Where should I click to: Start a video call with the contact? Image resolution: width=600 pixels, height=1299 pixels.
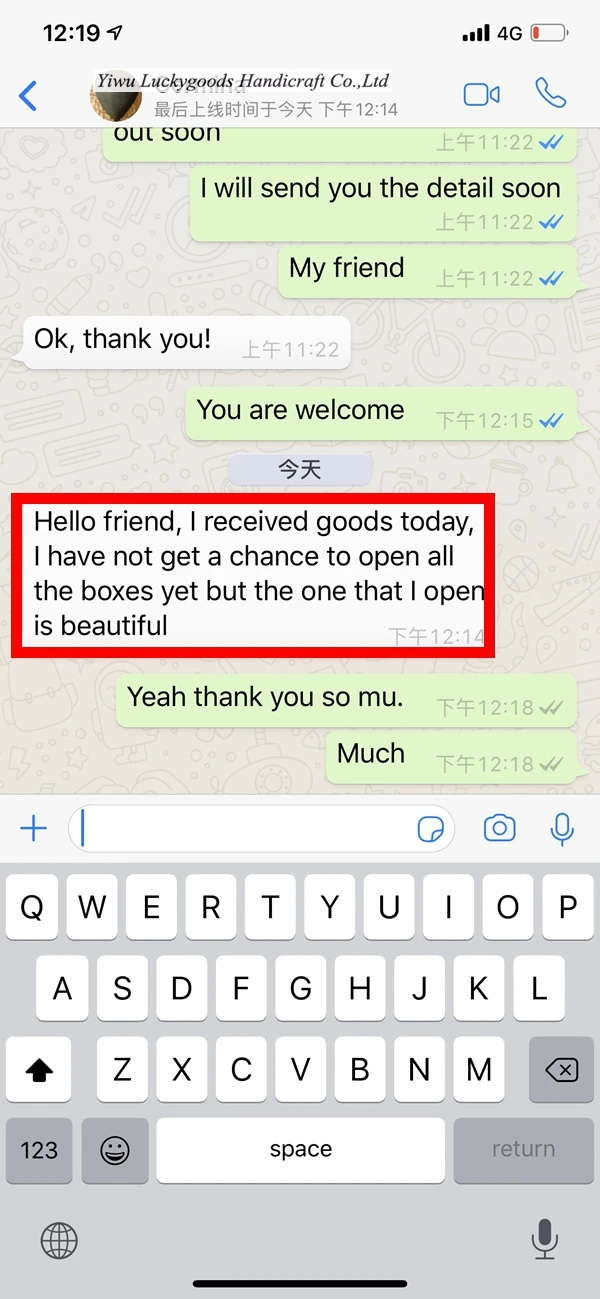[481, 94]
